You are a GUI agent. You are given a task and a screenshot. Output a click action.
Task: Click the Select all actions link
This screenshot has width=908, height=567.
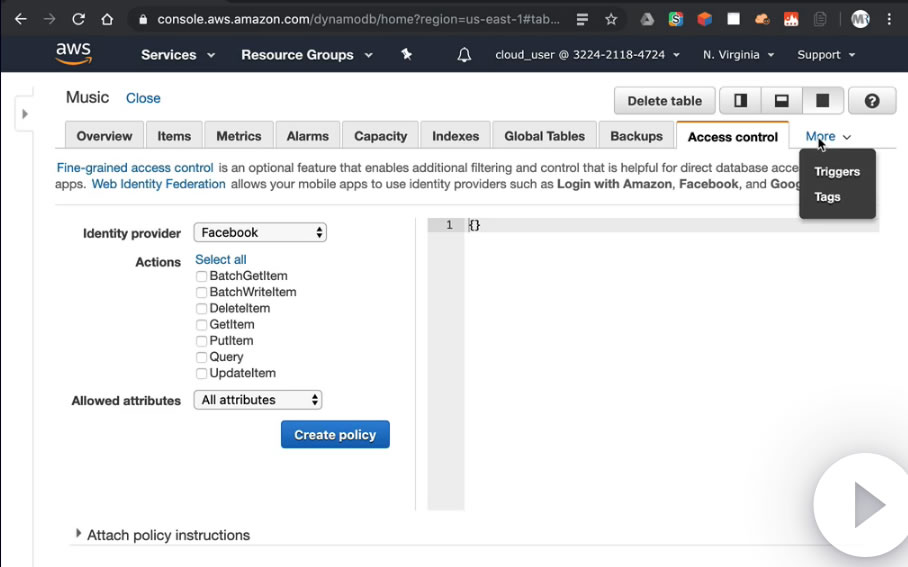[x=221, y=259]
